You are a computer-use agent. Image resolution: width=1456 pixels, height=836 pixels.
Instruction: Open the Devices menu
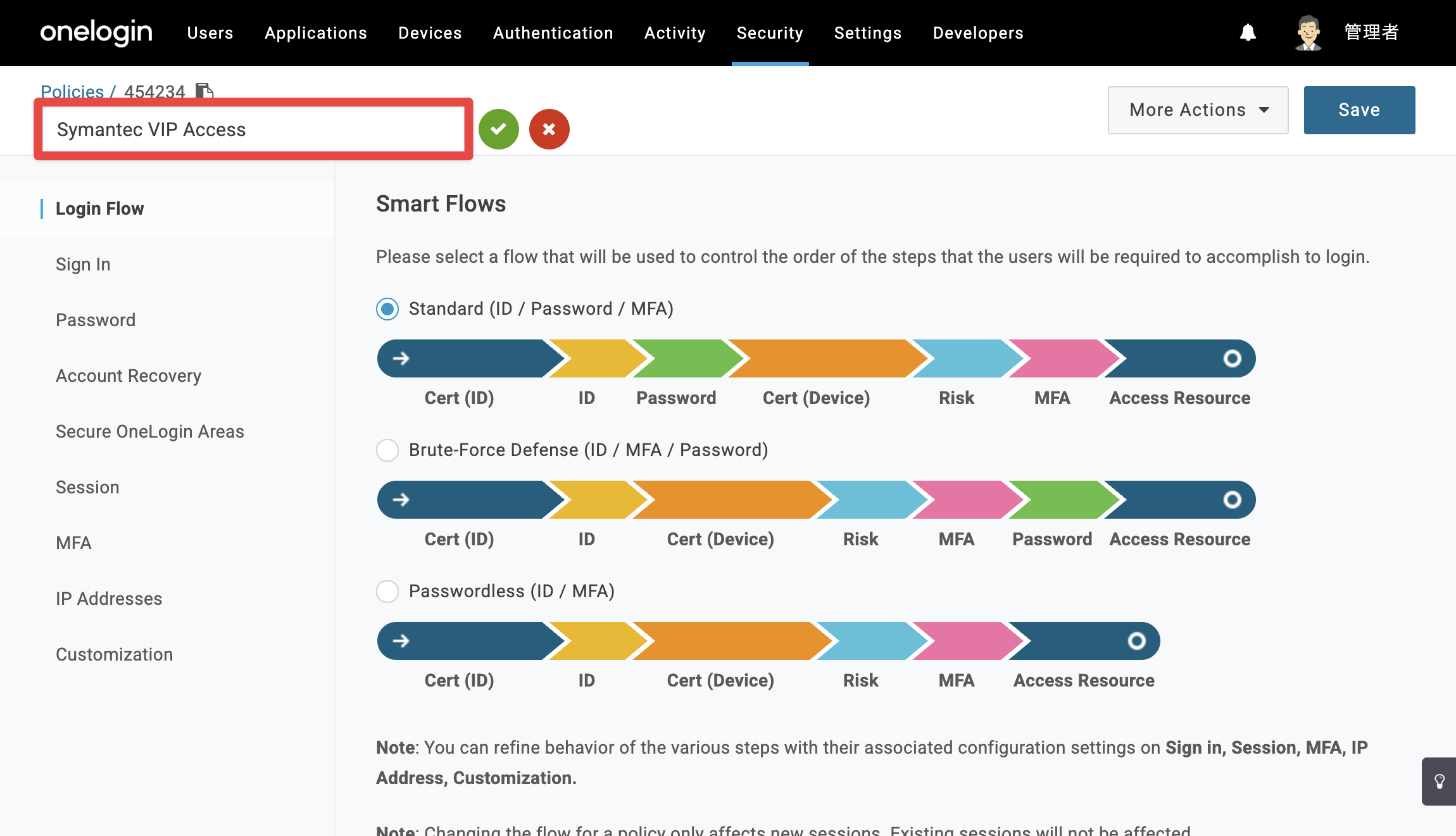tap(430, 33)
